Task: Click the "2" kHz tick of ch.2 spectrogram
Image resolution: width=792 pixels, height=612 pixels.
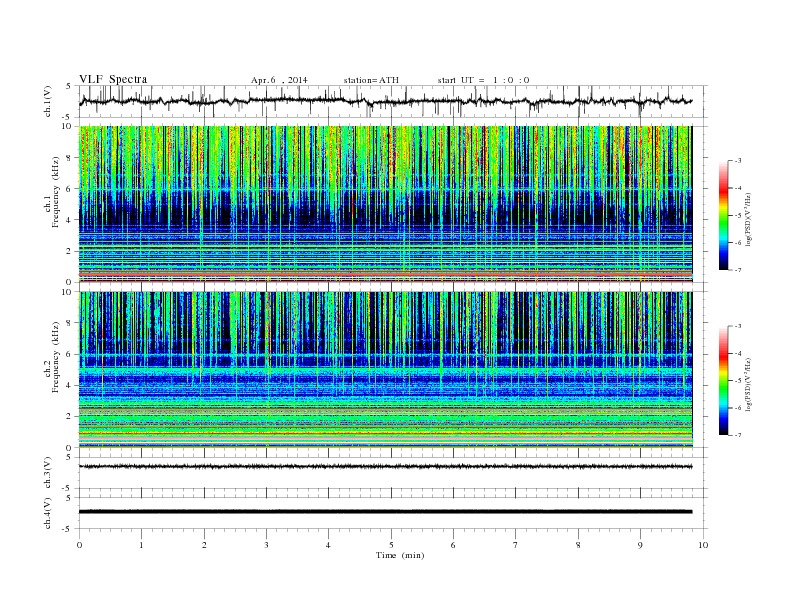Action: point(69,416)
